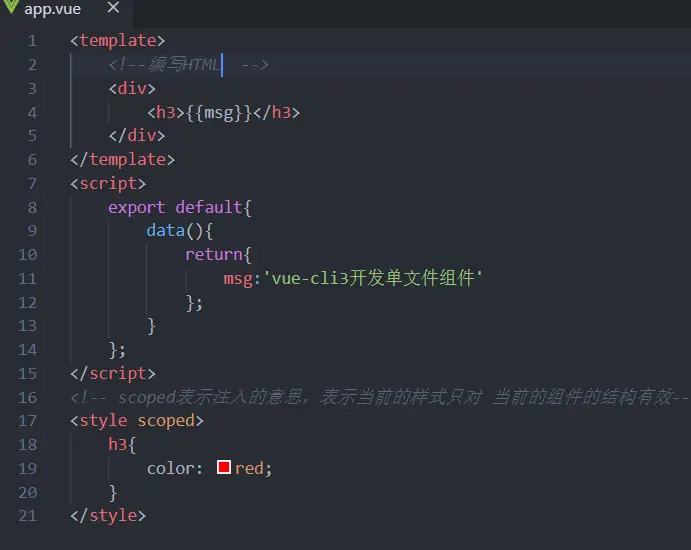This screenshot has height=550, width=691.
Task: Click line number 8 in gutter
Action: click(32, 208)
